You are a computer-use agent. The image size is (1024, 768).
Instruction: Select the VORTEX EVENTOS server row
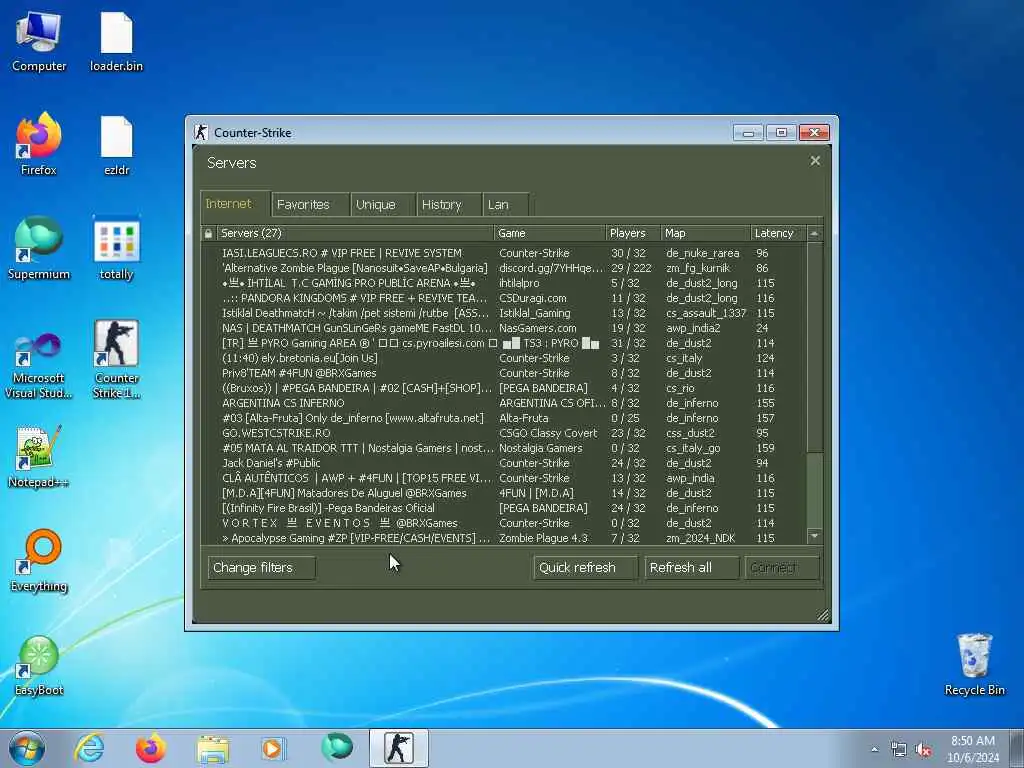[x=504, y=523]
